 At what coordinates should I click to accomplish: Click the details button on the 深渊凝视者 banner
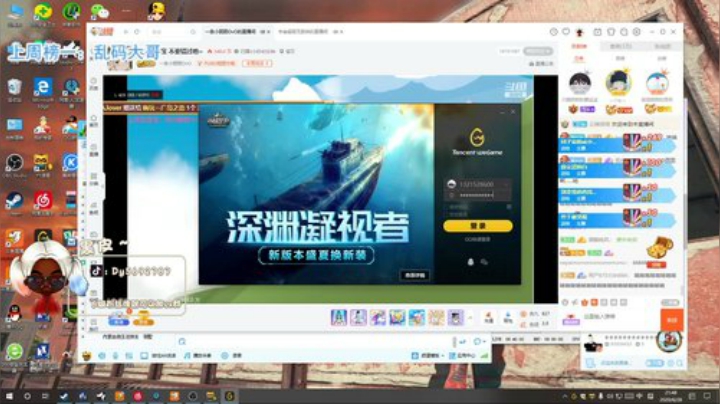coord(415,275)
